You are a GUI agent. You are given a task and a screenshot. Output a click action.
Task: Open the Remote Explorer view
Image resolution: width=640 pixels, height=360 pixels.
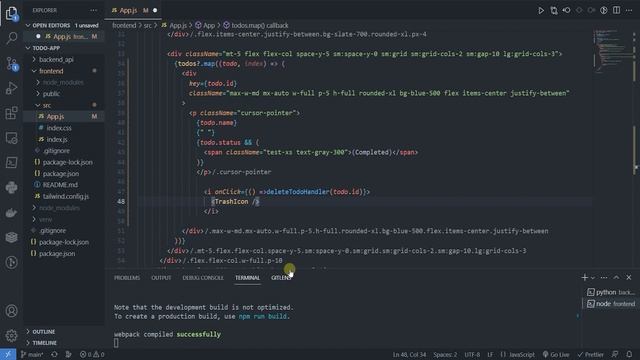(x=11, y=138)
